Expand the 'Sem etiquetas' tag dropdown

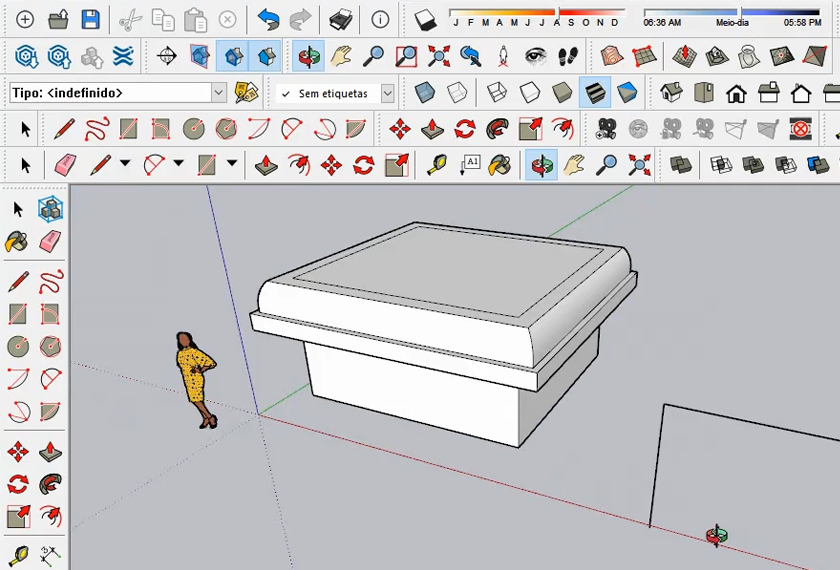(387, 93)
